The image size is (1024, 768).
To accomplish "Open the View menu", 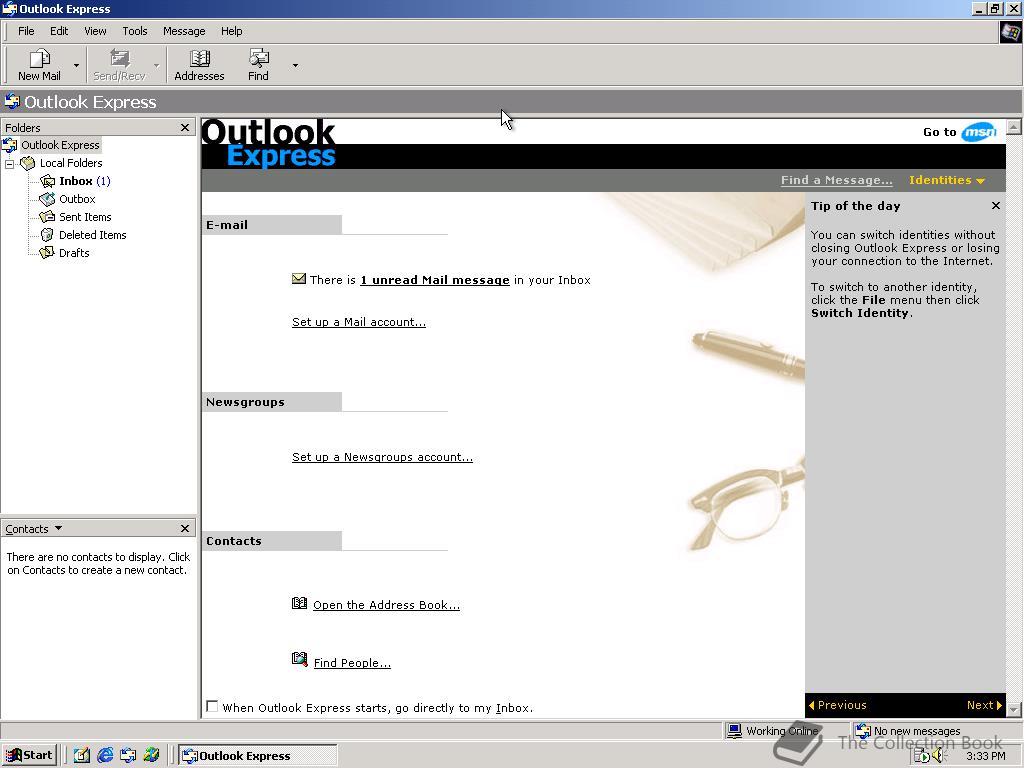I will tap(95, 31).
